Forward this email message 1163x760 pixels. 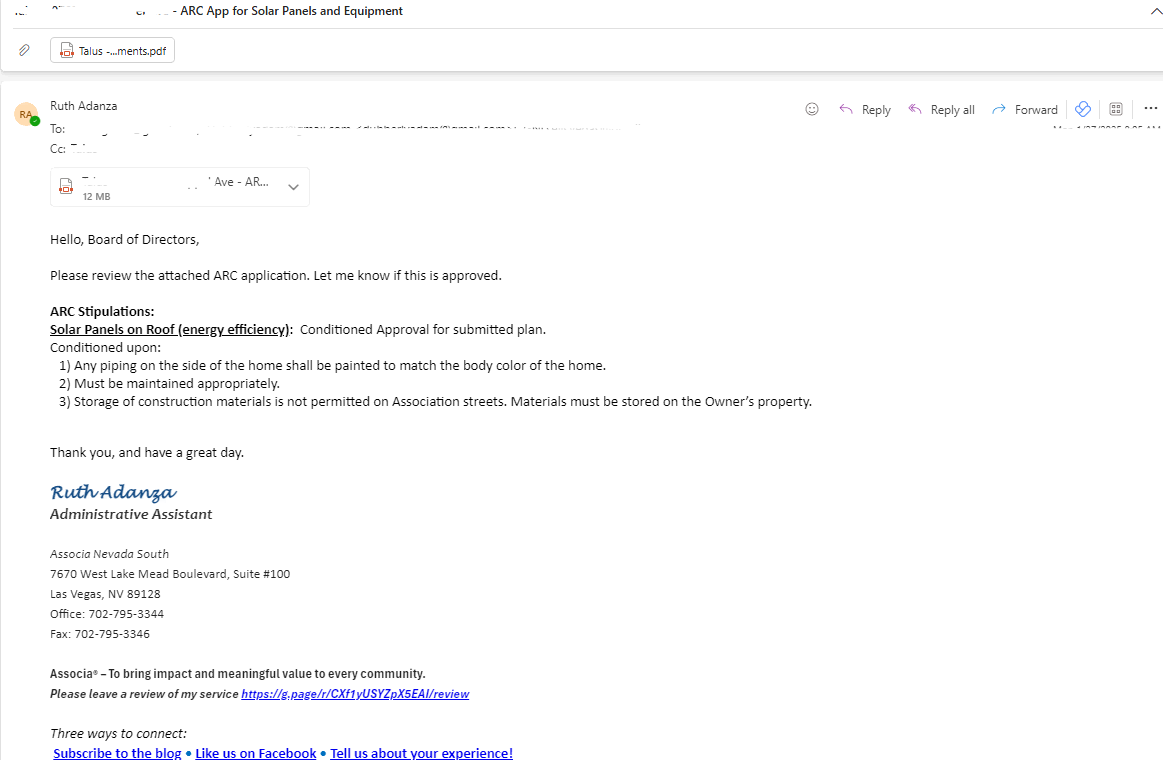1024,110
